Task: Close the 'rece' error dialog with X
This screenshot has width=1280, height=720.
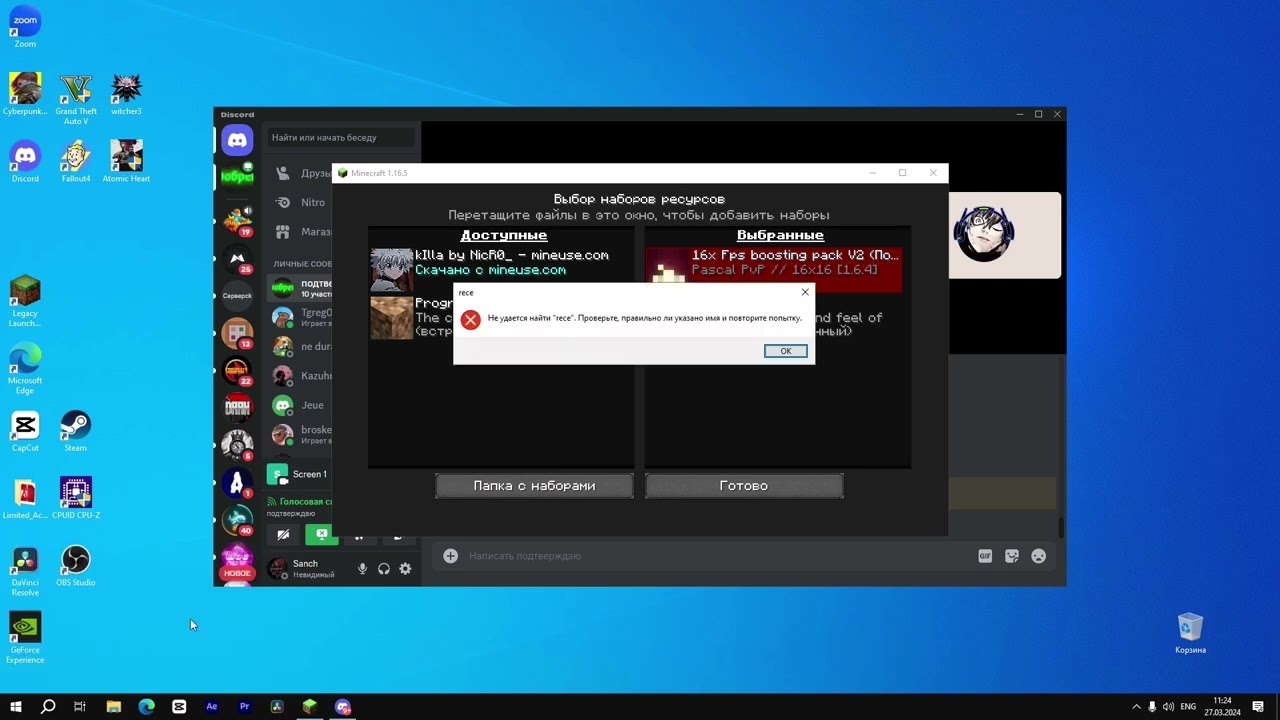Action: pos(805,292)
